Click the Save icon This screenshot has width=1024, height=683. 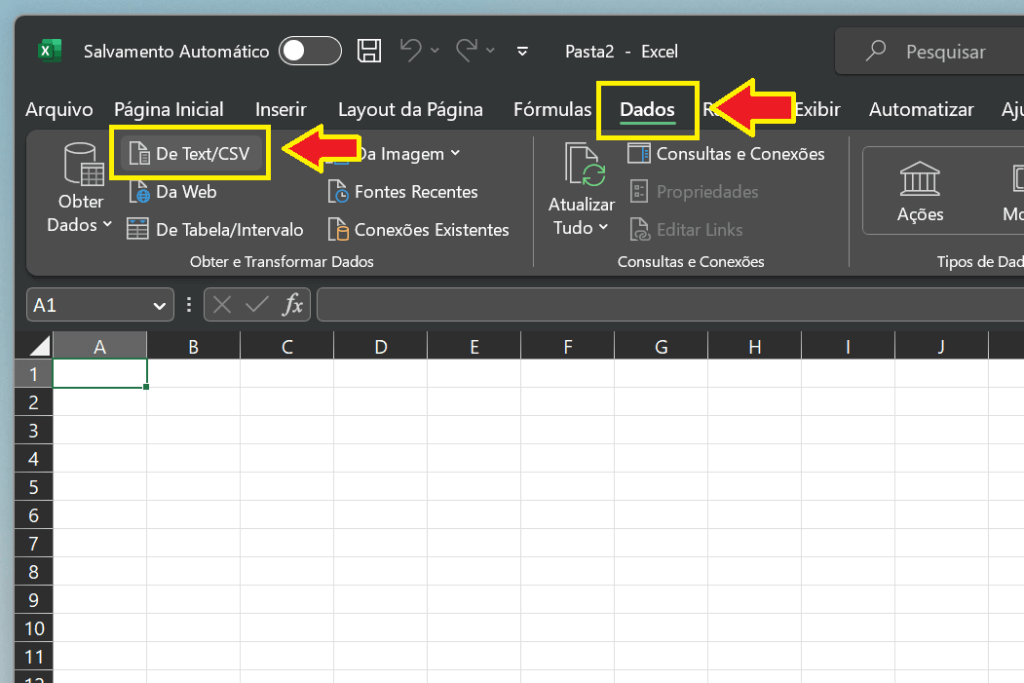[x=369, y=50]
